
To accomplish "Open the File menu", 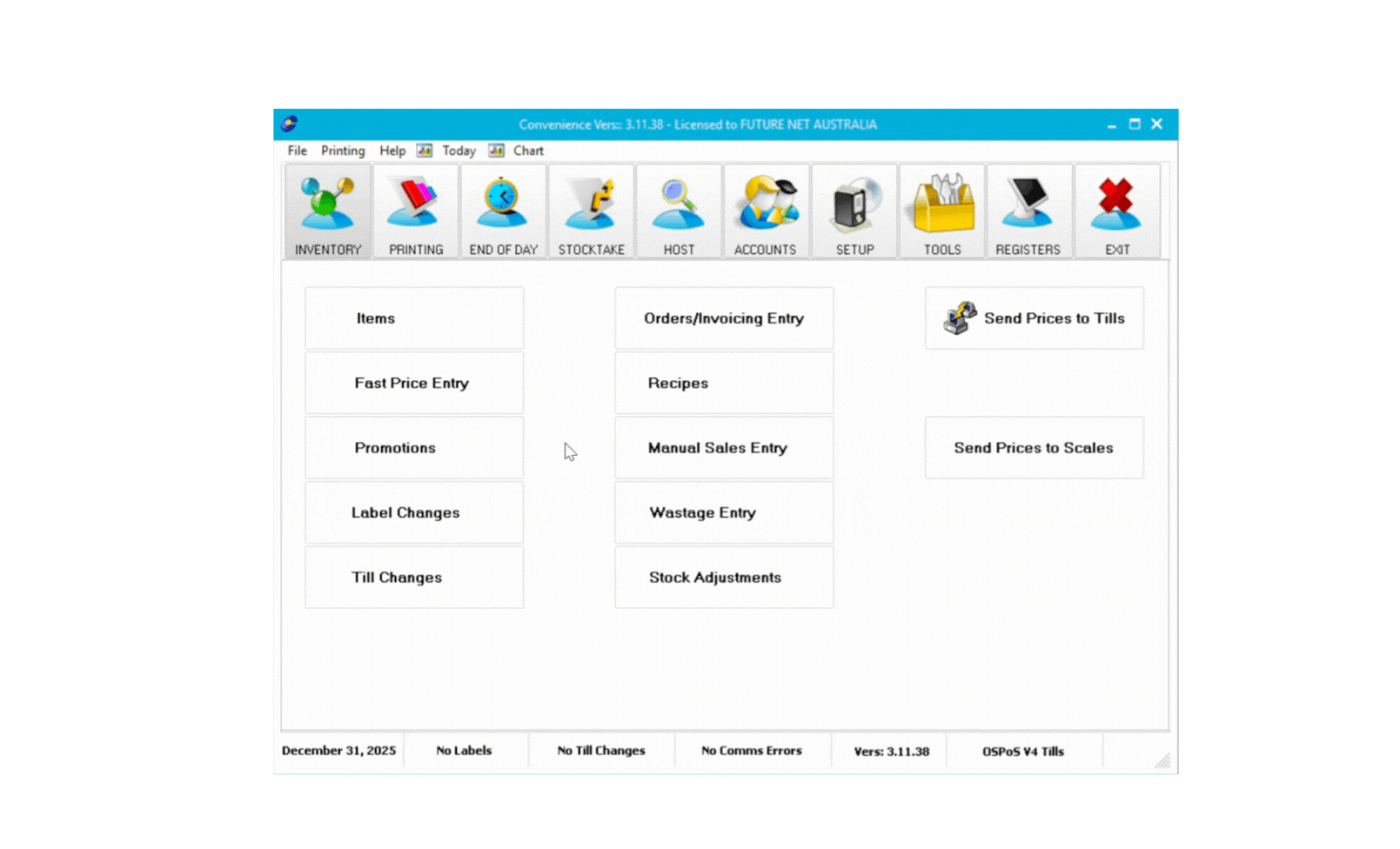I will click(297, 150).
